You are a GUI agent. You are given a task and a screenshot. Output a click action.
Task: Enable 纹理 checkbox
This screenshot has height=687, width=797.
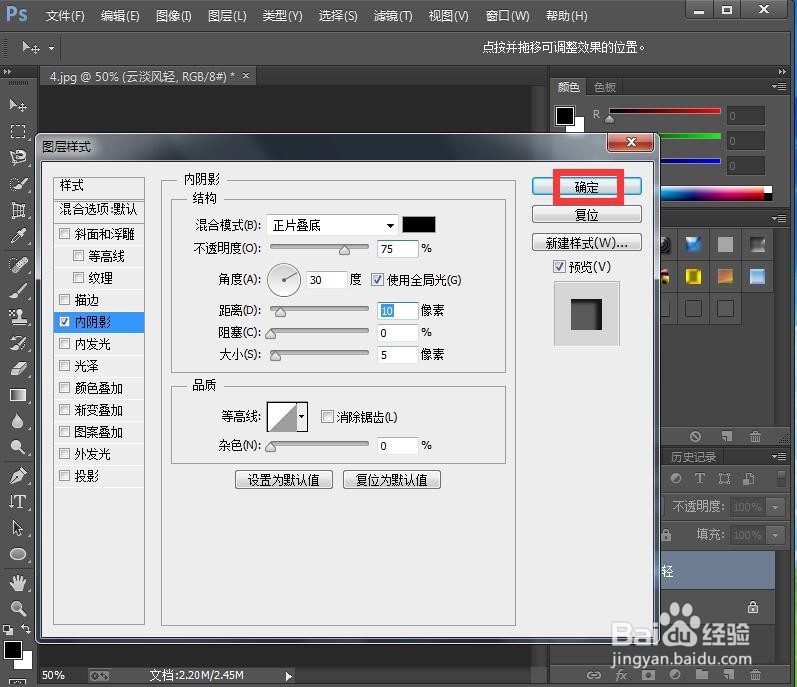click(x=78, y=277)
